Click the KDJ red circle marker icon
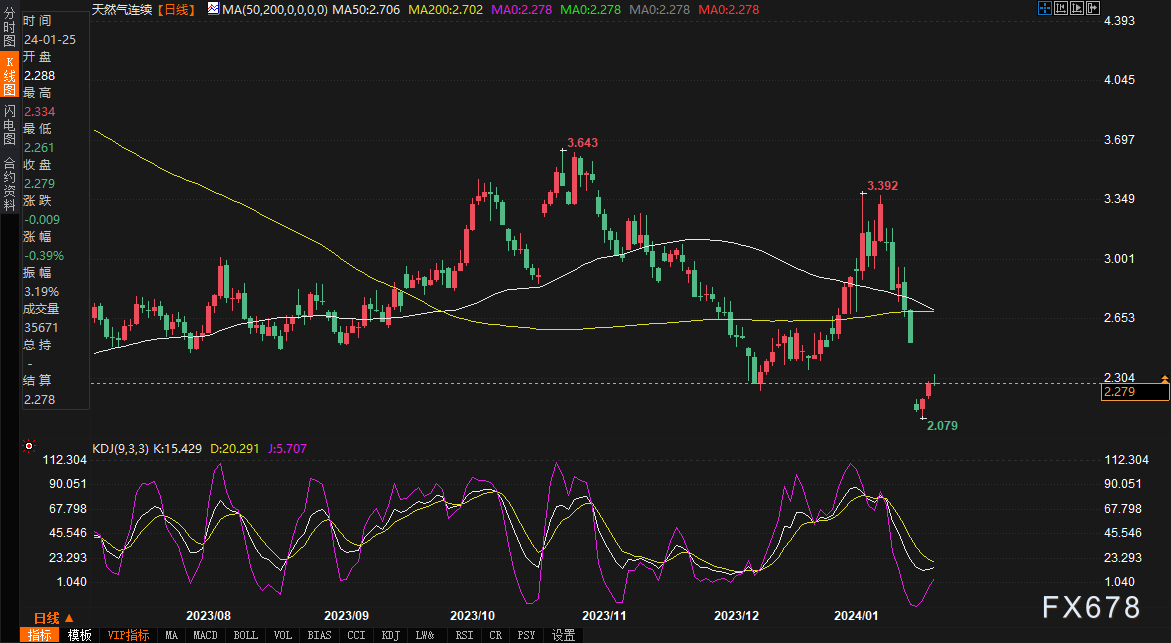The width and height of the screenshot is (1171, 643). coord(30,447)
